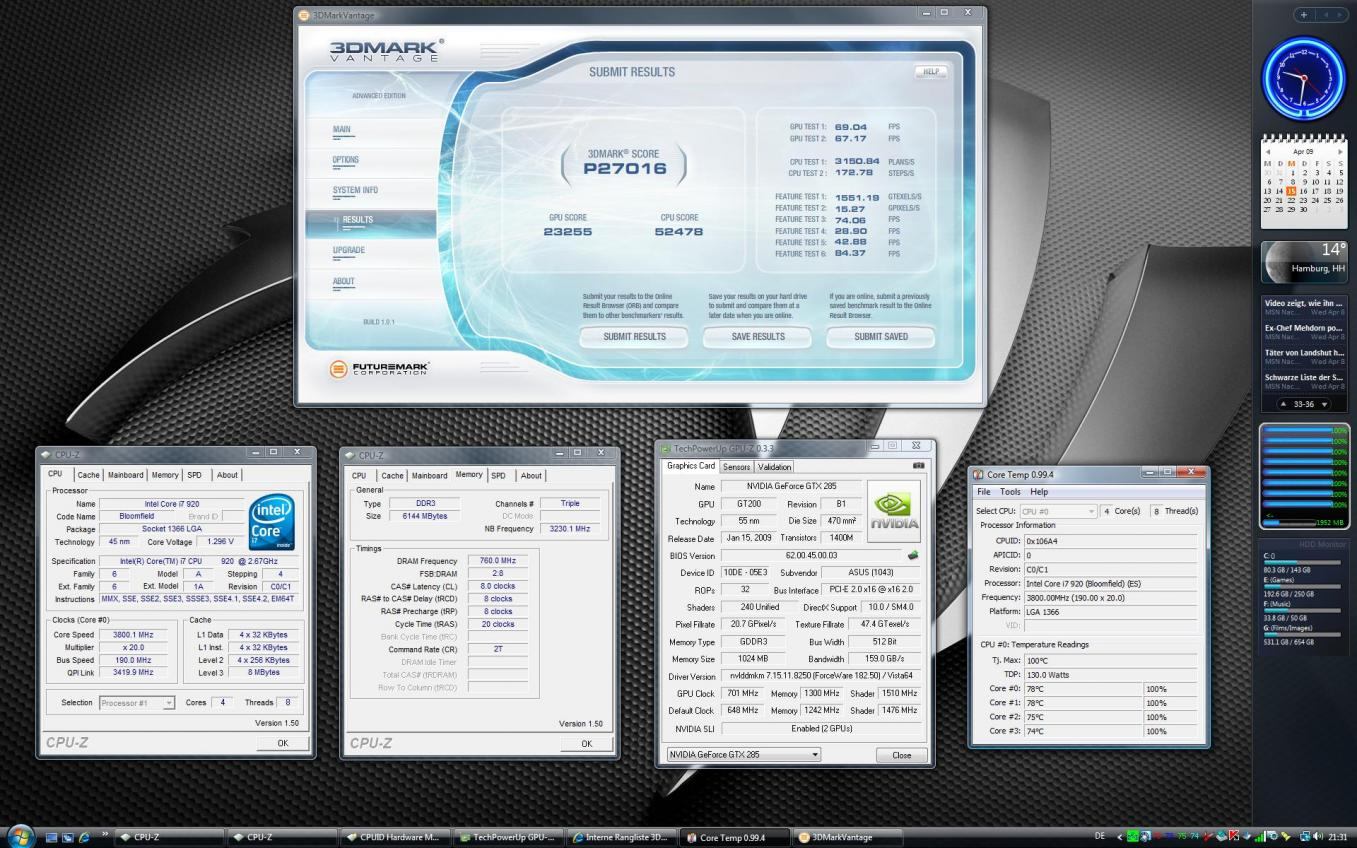Click the G: (Films/Images) usage bar
Screen dimensions: 1357x848
[x=1302, y=634]
